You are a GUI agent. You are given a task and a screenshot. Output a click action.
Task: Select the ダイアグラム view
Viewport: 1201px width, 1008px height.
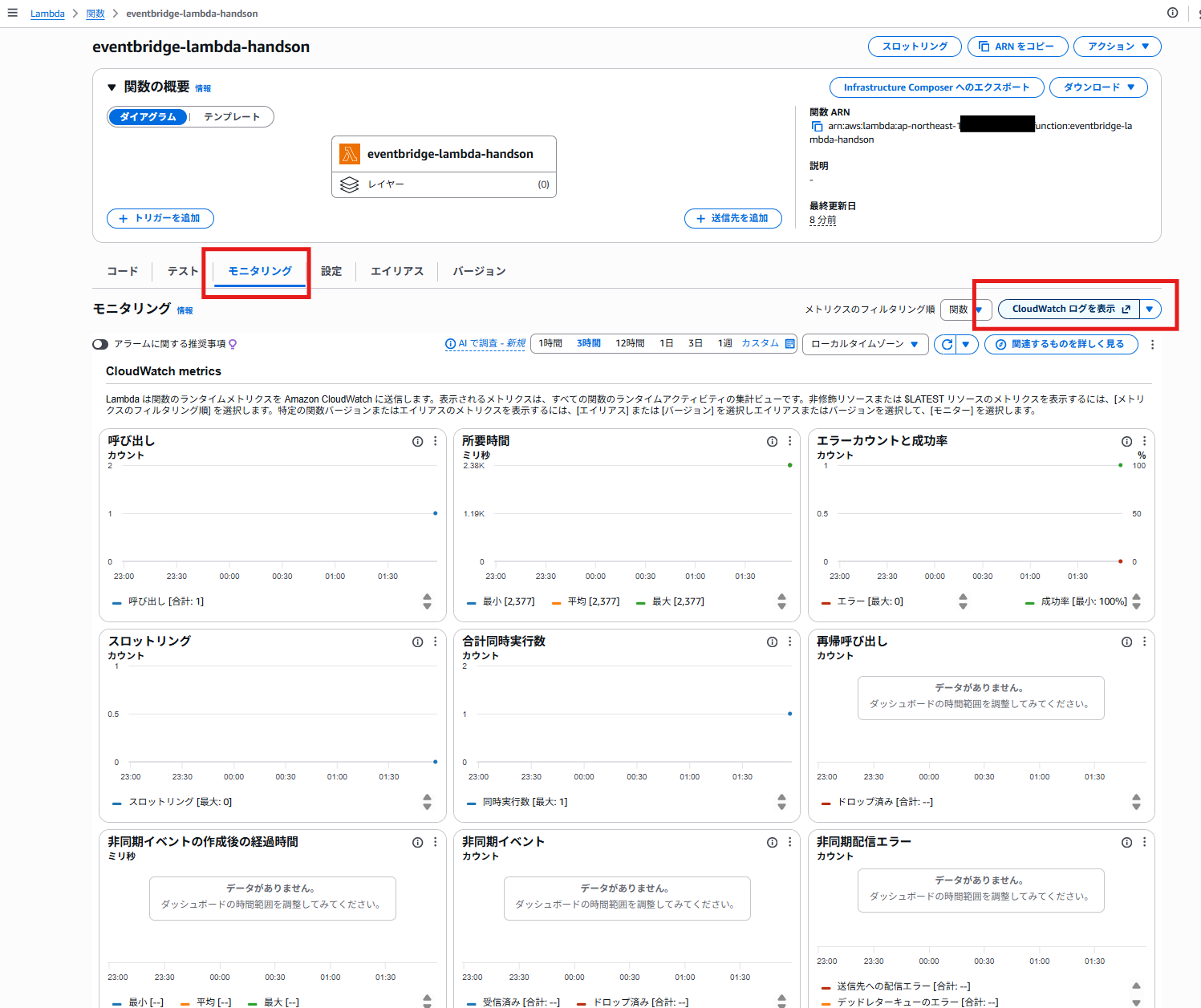pyautogui.click(x=148, y=117)
